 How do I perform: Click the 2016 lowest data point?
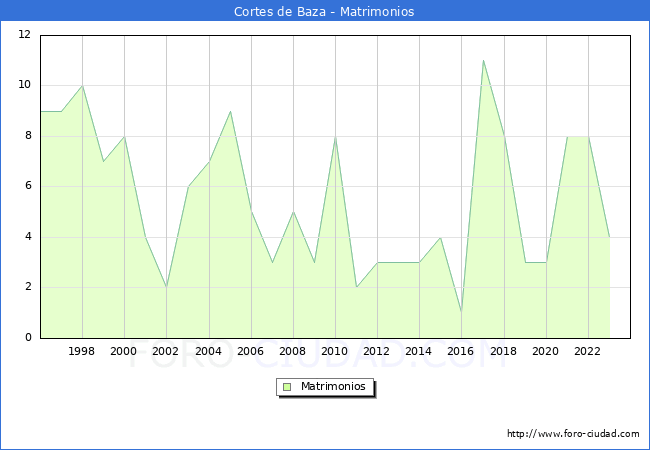tap(461, 312)
